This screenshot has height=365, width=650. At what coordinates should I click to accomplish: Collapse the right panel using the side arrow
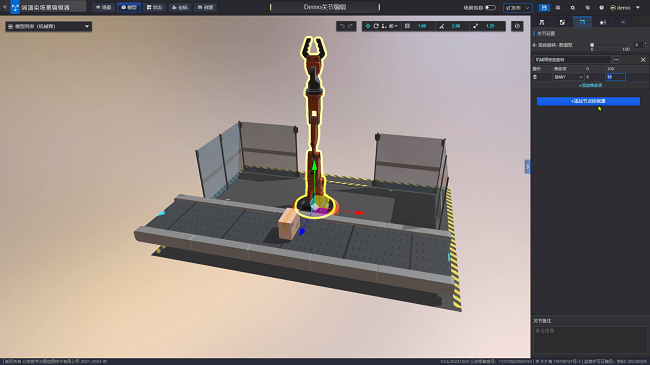(527, 167)
